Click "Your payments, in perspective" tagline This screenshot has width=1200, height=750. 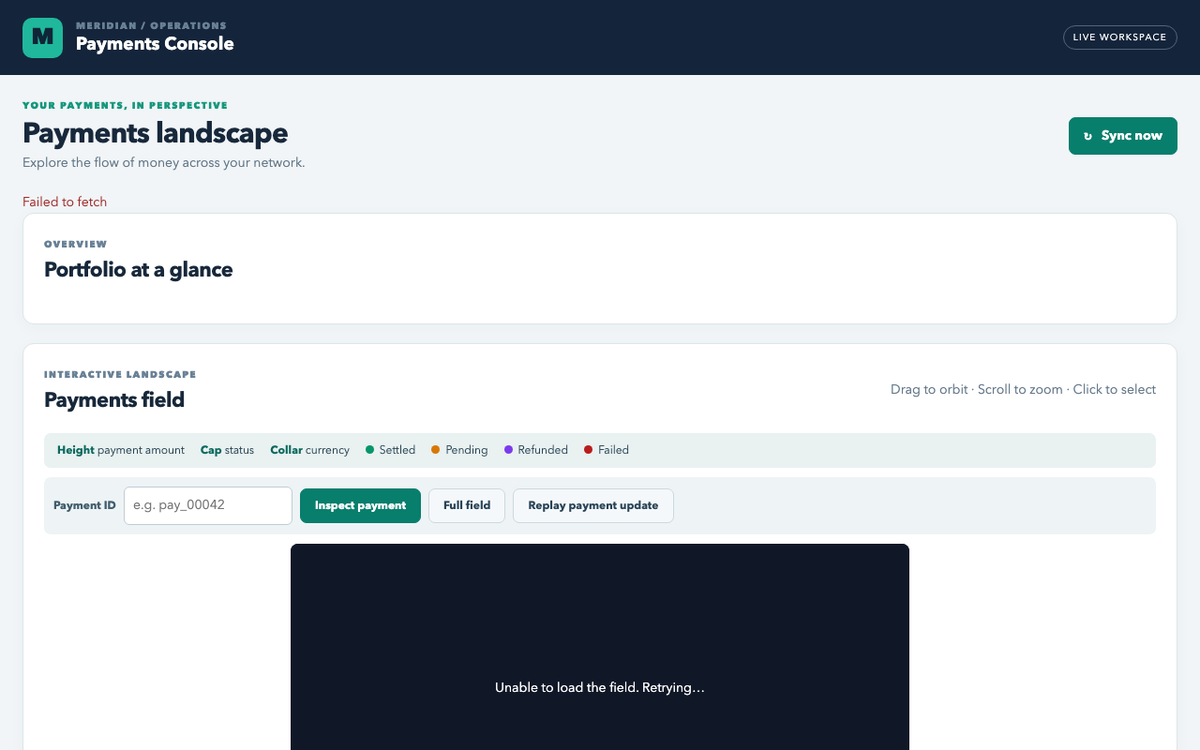coord(125,105)
